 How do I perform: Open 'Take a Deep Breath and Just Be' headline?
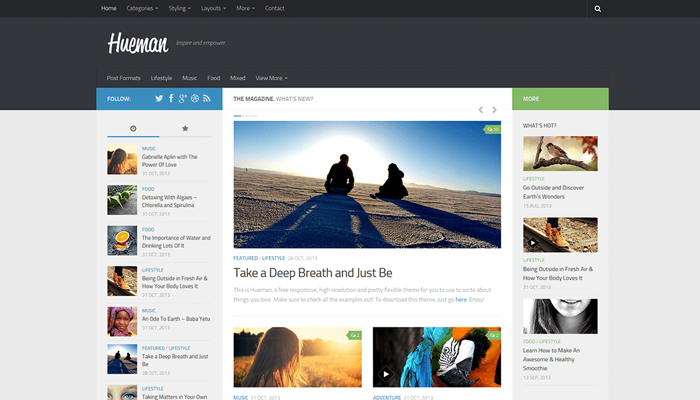[x=313, y=273]
